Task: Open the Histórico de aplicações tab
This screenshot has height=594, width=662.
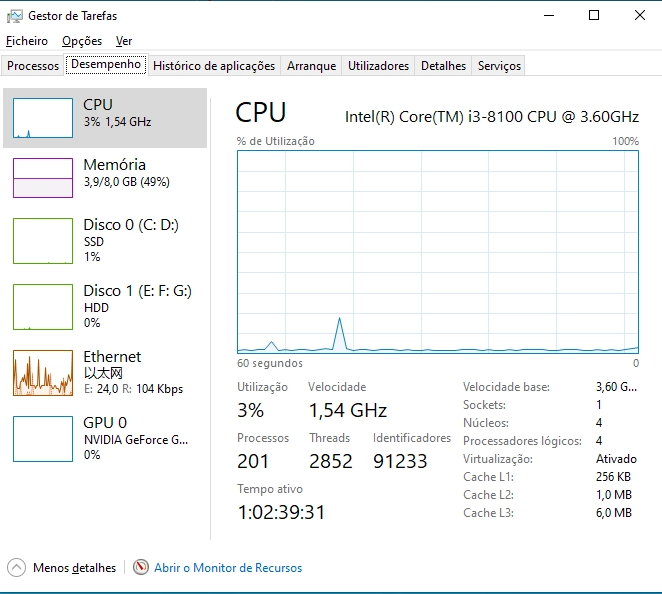Action: point(214,66)
